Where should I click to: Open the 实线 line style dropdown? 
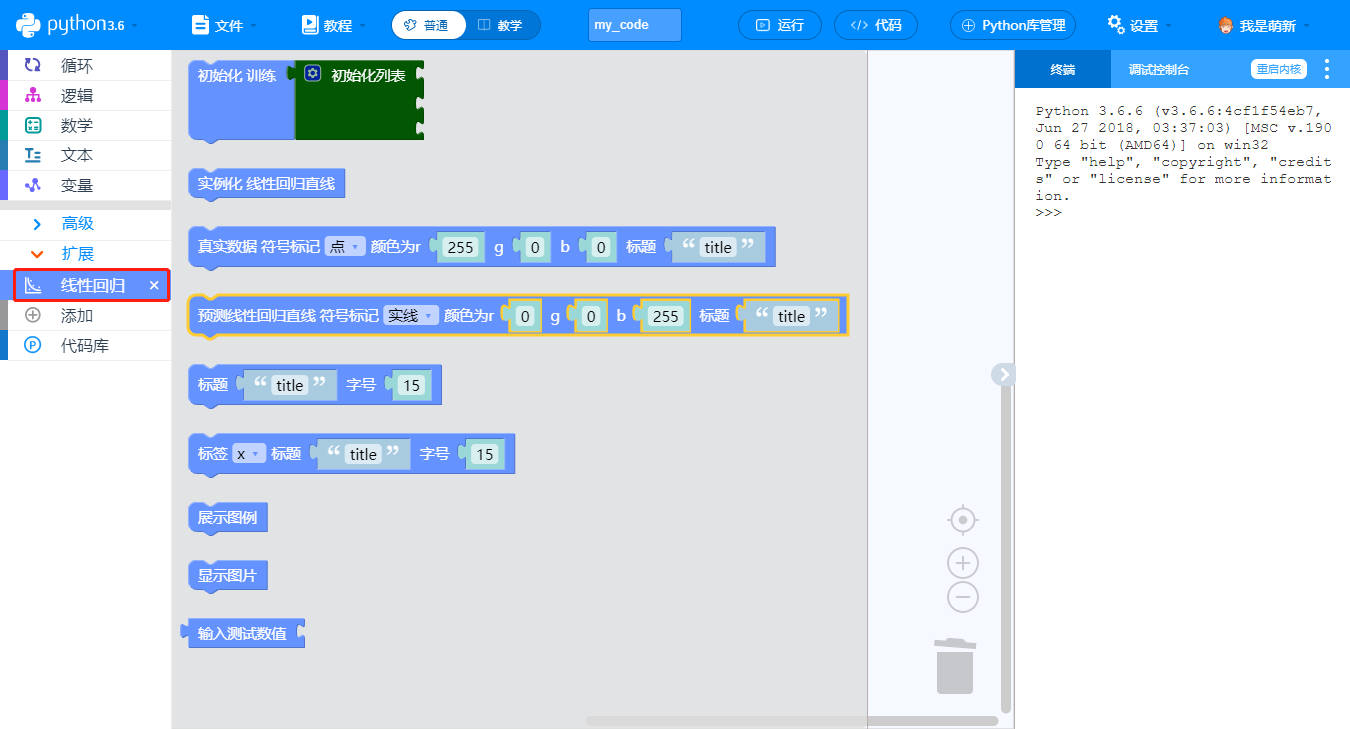coord(411,316)
